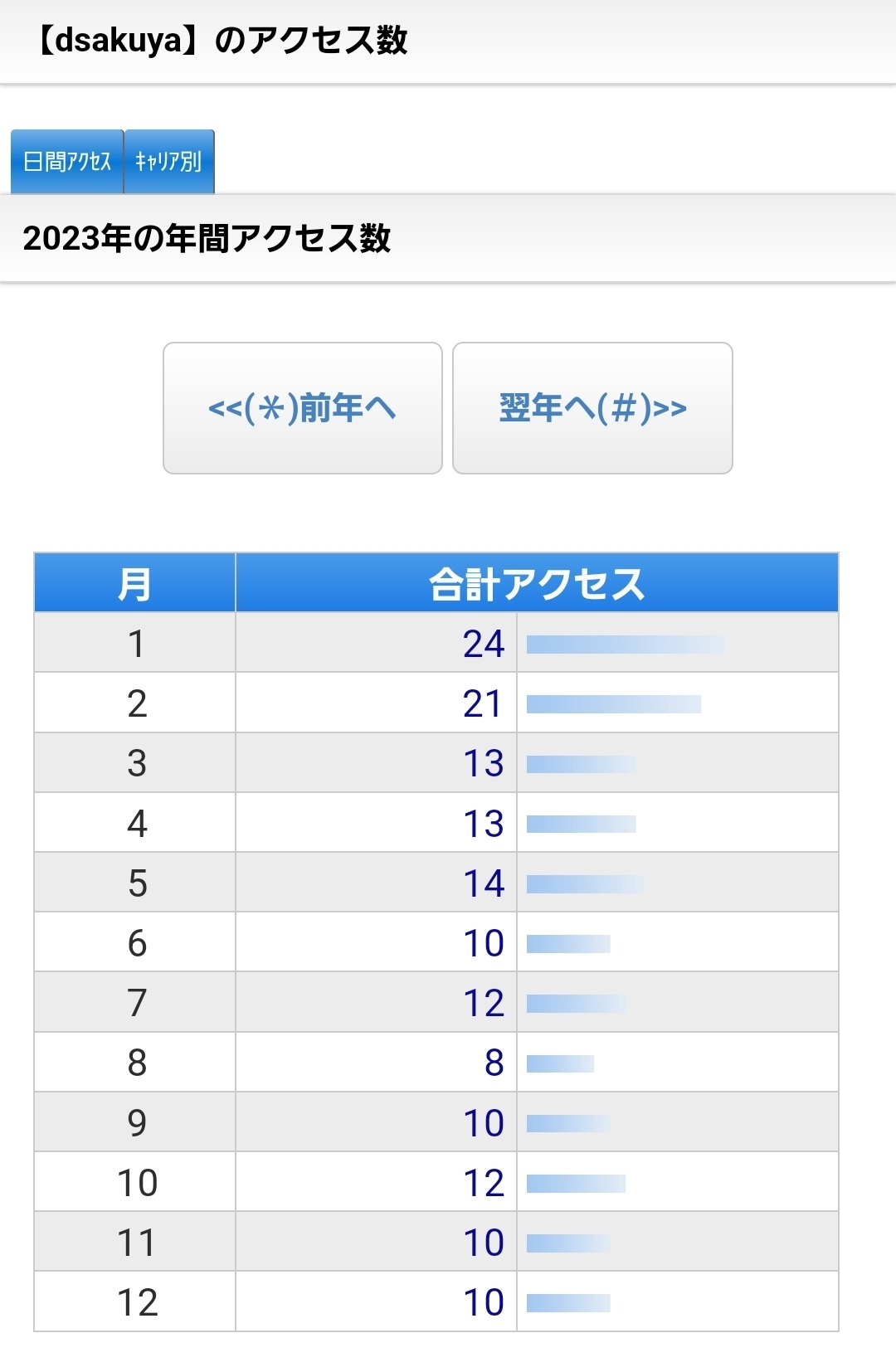Select December's access count of 10
The height and width of the screenshot is (1372, 896).
(484, 1302)
